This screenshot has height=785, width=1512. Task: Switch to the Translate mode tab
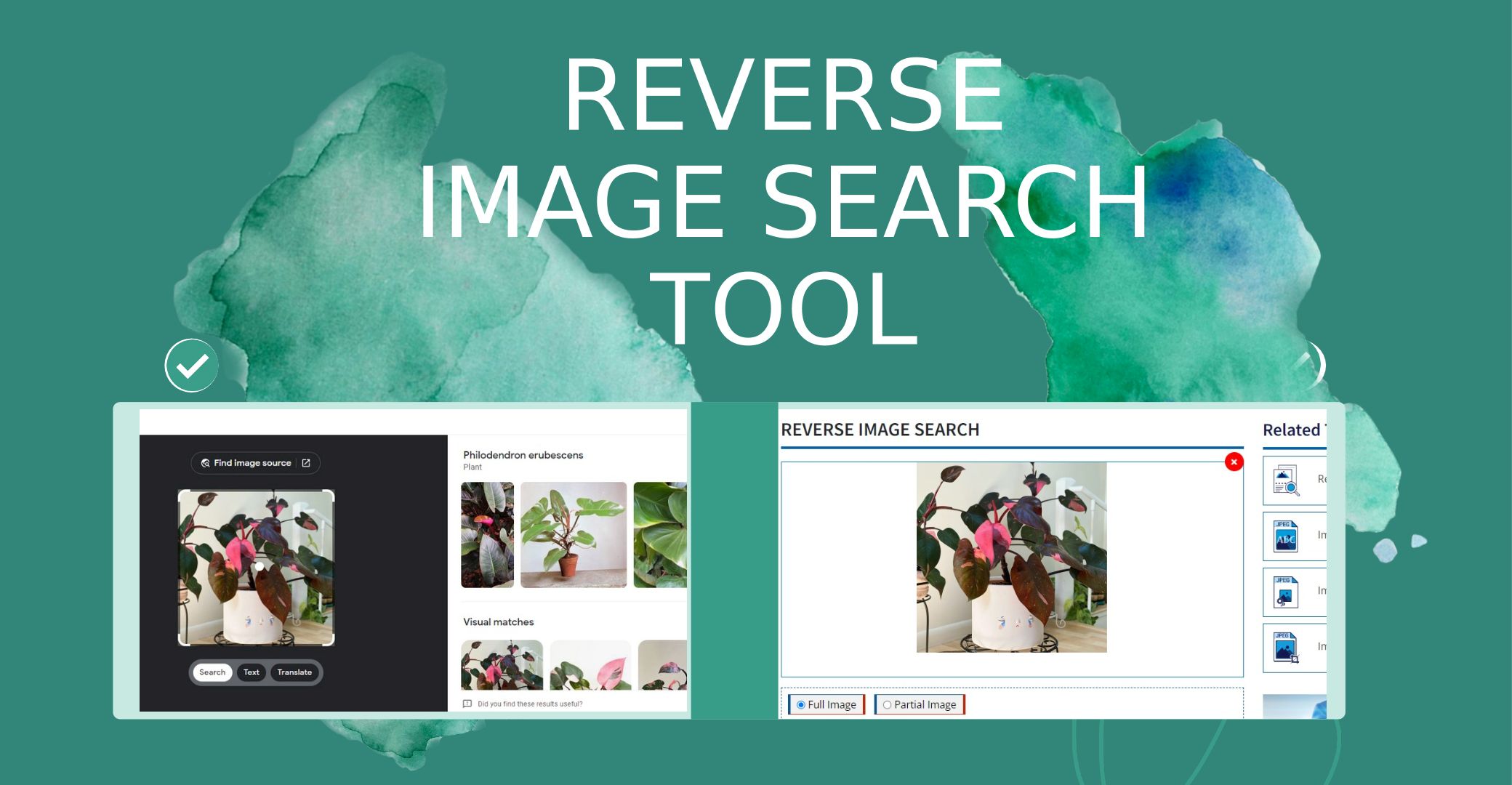click(x=294, y=672)
